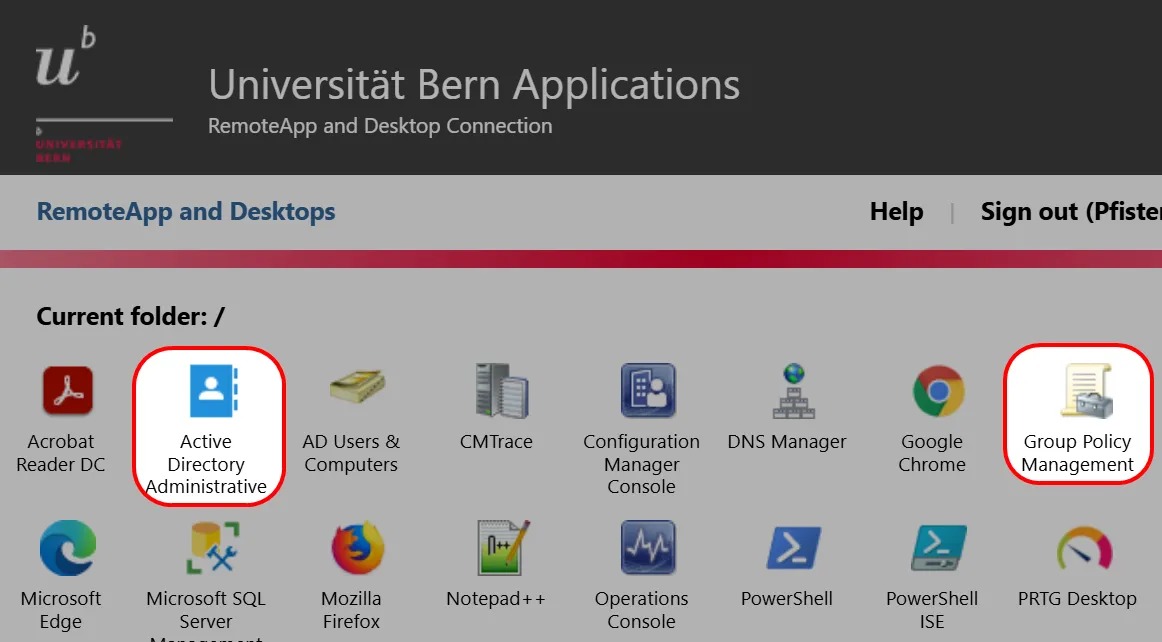Click the Universität Bern Applications title
Viewport: 1162px width, 642px height.
click(x=474, y=85)
